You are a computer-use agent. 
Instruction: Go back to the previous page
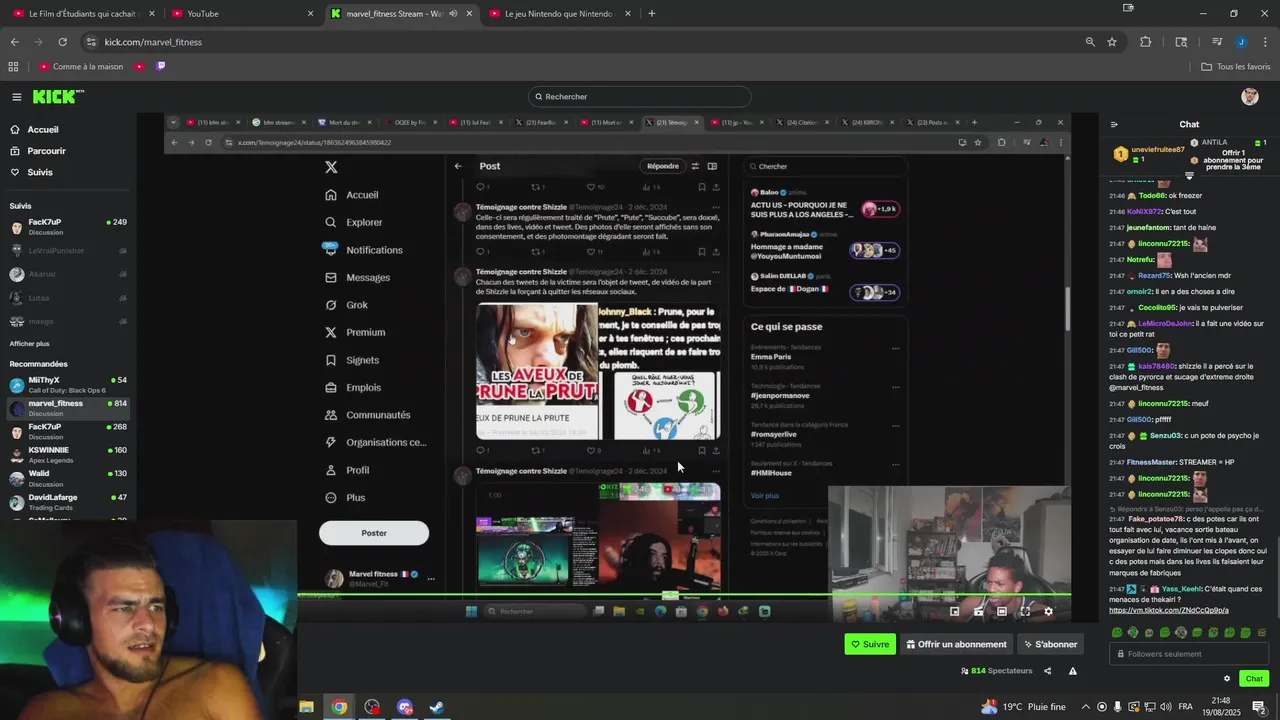pos(14,42)
